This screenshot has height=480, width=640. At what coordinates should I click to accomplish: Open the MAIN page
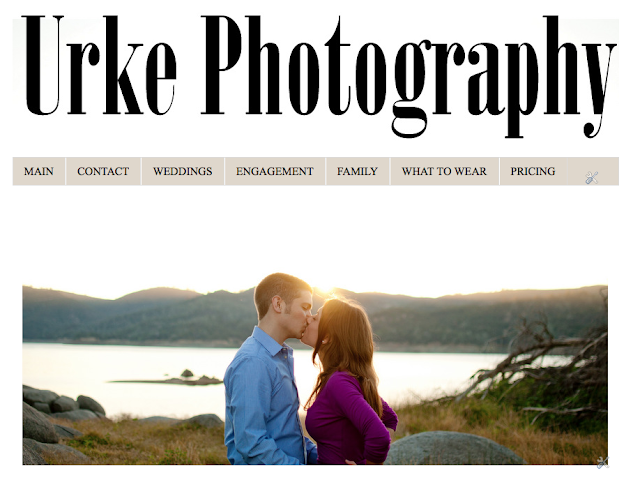[x=39, y=171]
